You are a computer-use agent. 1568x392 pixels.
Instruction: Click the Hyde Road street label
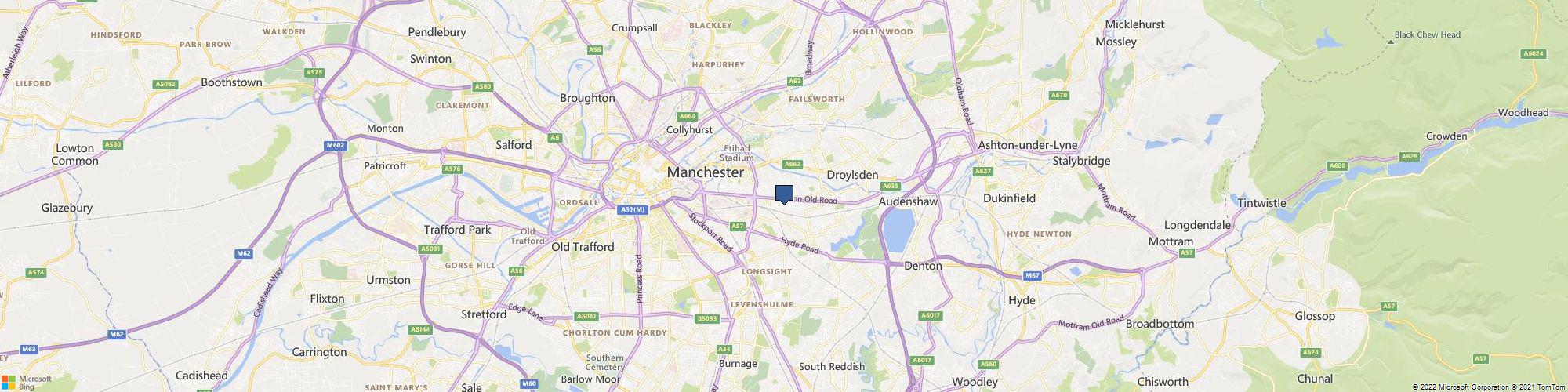click(800, 245)
